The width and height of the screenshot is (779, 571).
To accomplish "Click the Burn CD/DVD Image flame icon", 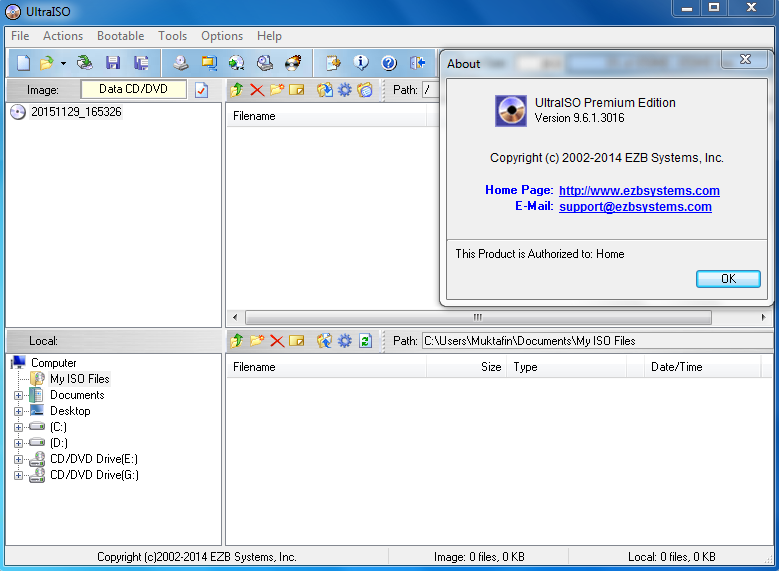I will (293, 63).
